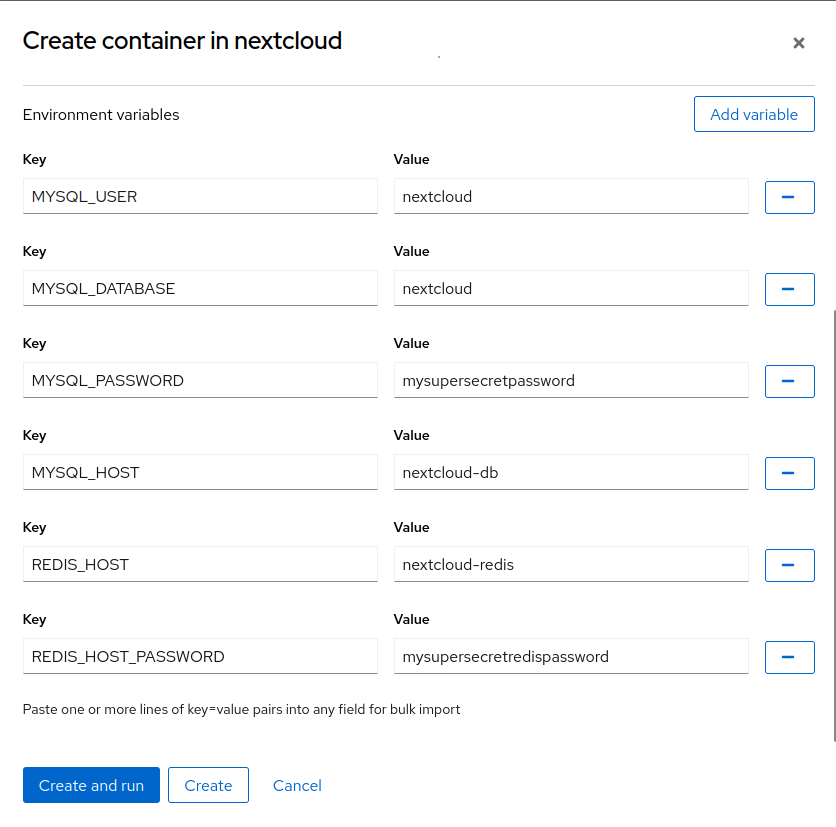Edit the MYSQL_USER value field nextcloud
The width and height of the screenshot is (836, 827).
571,197
